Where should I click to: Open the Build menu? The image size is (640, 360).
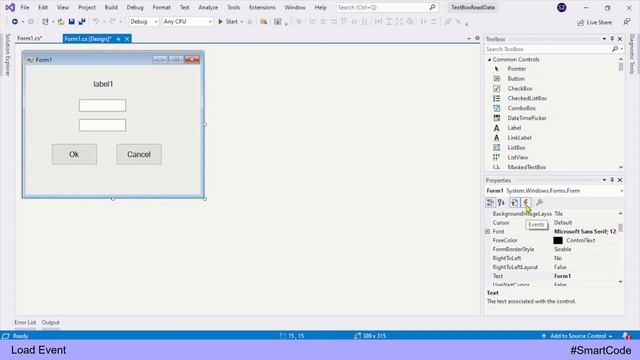click(x=111, y=7)
